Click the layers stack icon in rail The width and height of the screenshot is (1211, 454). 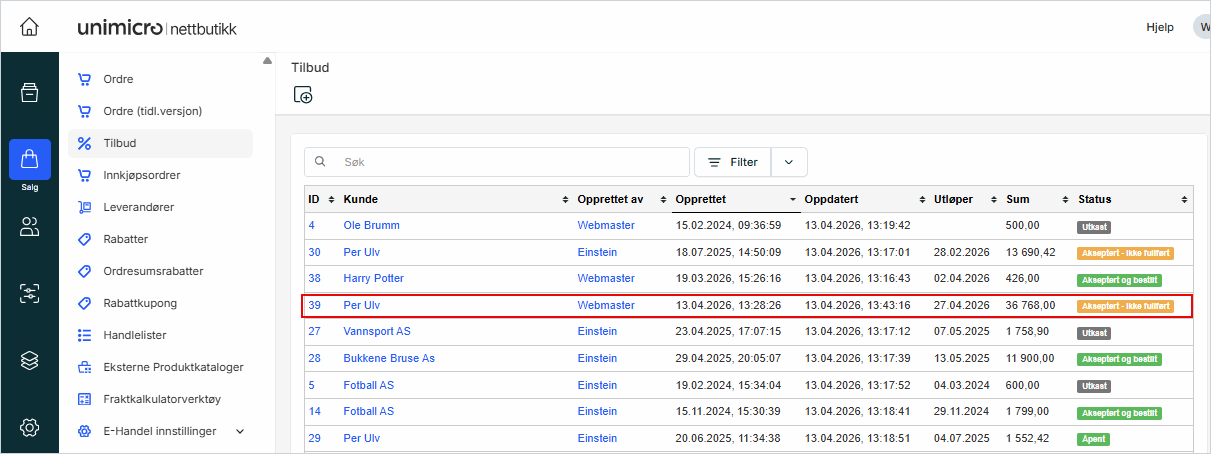tap(29, 360)
